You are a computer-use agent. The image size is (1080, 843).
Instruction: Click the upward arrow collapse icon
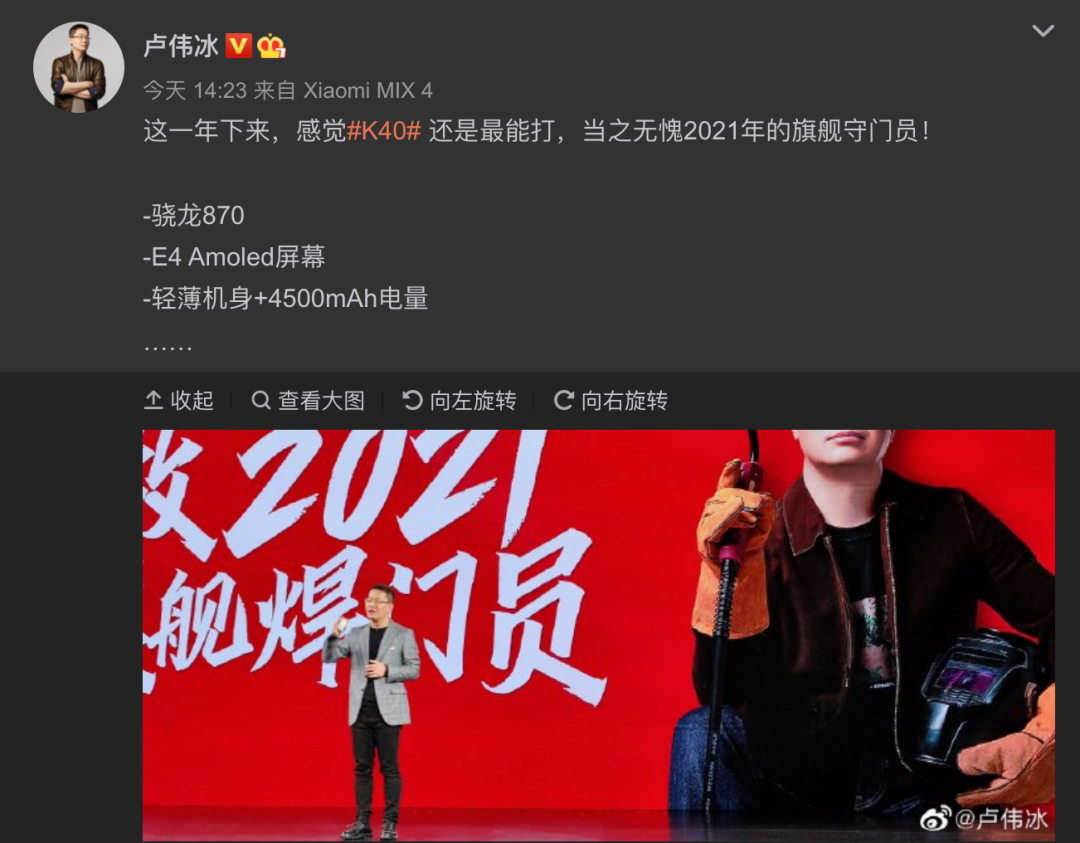pyautogui.click(x=153, y=400)
